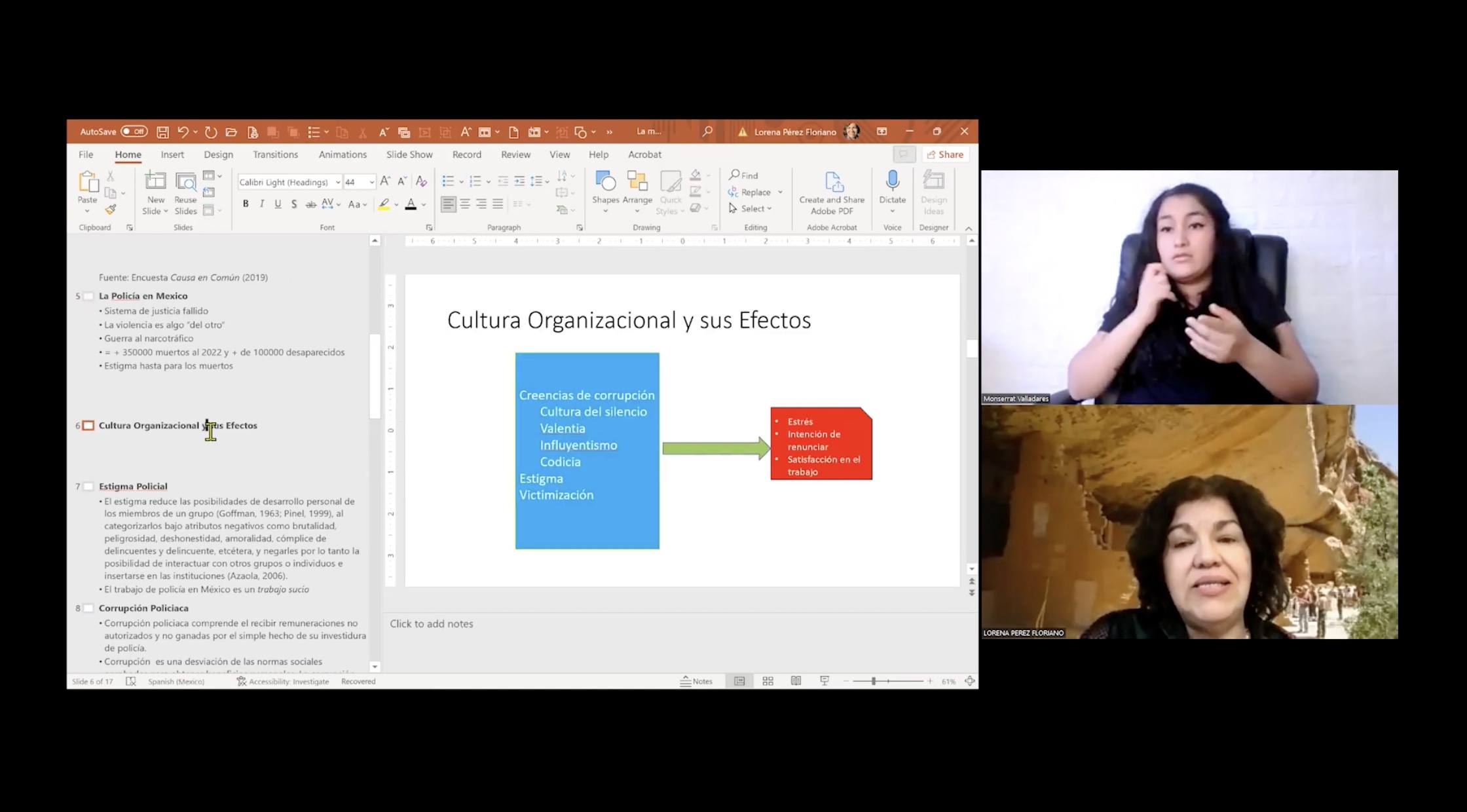Click Format Painter brush icon
Screen dimensions: 1467x812
[x=111, y=210]
